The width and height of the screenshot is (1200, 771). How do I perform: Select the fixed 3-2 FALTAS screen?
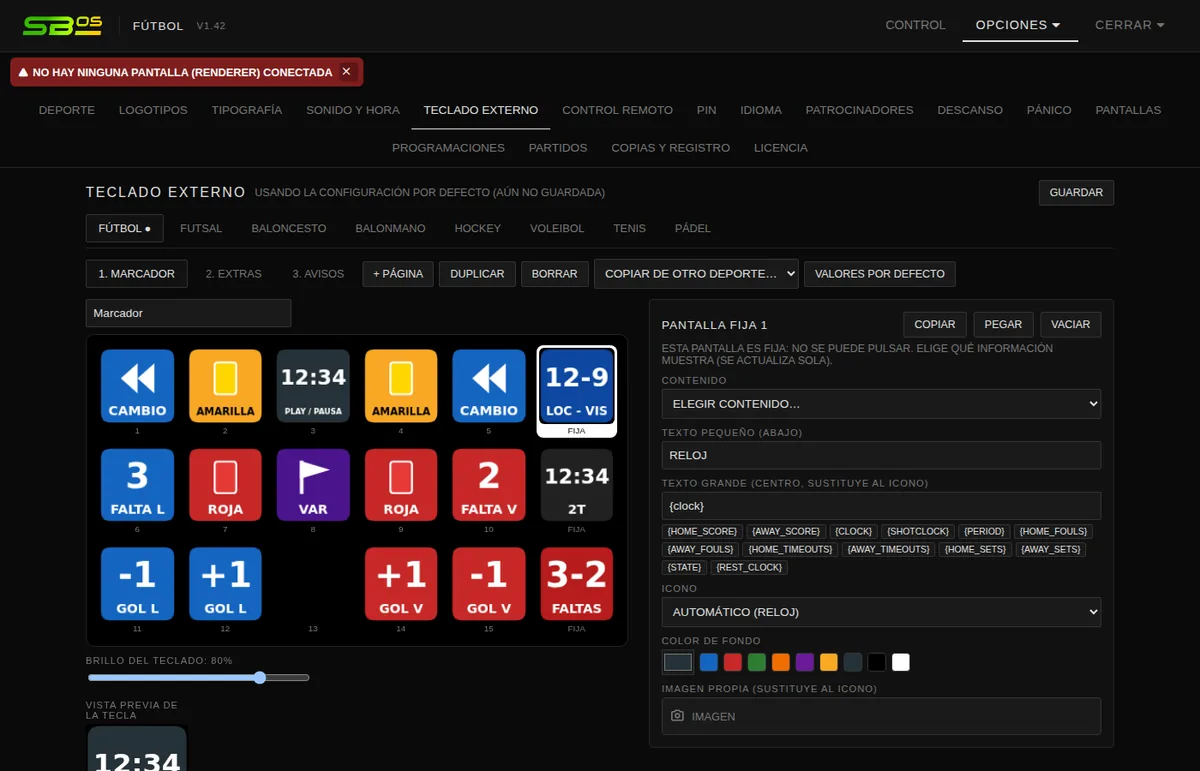tap(577, 584)
